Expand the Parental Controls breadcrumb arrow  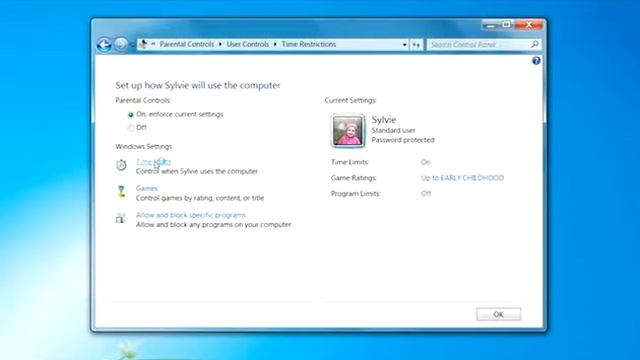(x=220, y=44)
